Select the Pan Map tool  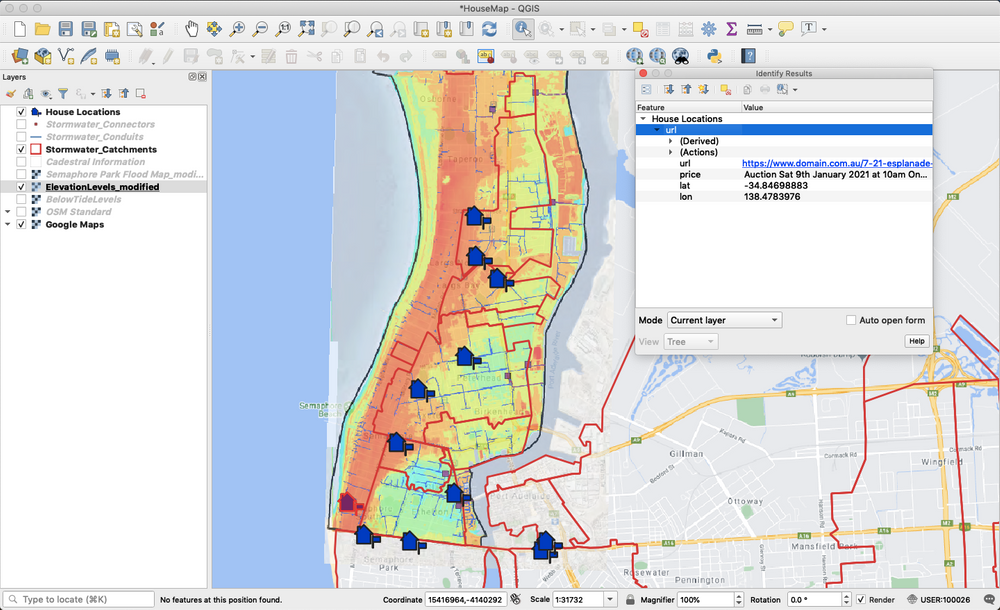192,30
